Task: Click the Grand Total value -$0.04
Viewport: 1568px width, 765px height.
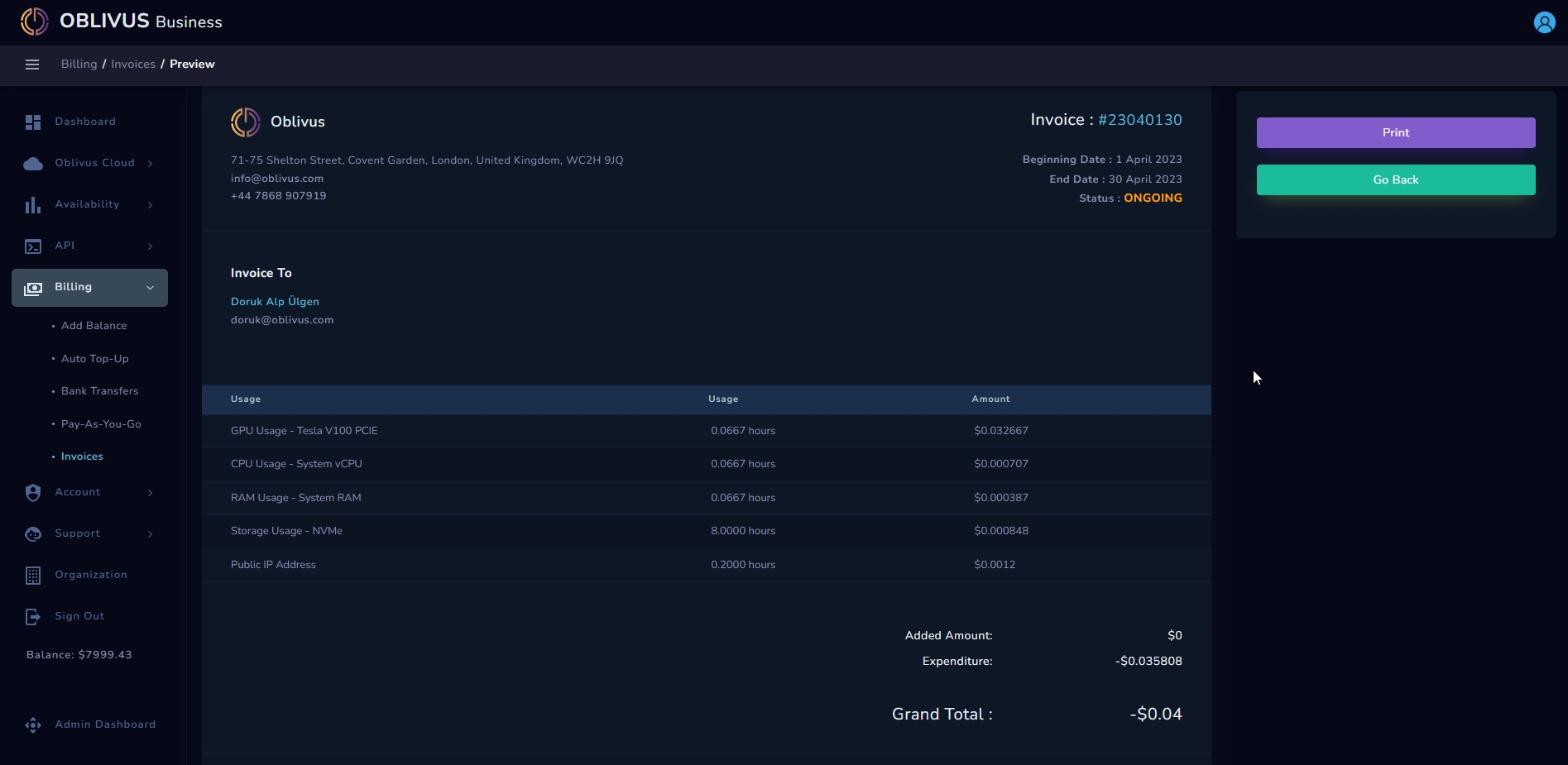Action: (1156, 715)
